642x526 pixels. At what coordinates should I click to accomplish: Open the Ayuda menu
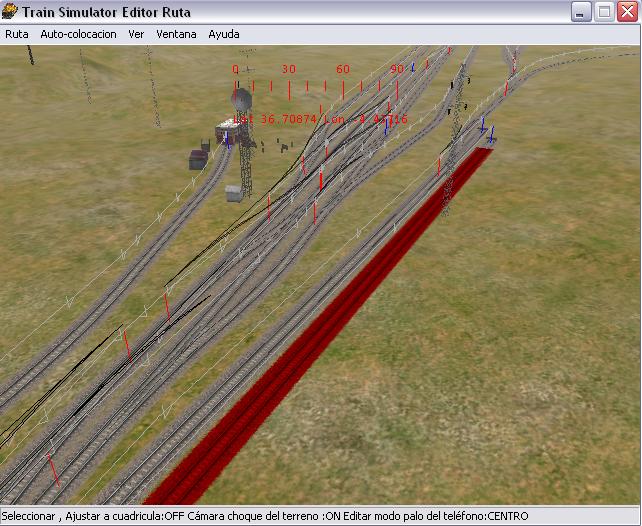point(223,34)
